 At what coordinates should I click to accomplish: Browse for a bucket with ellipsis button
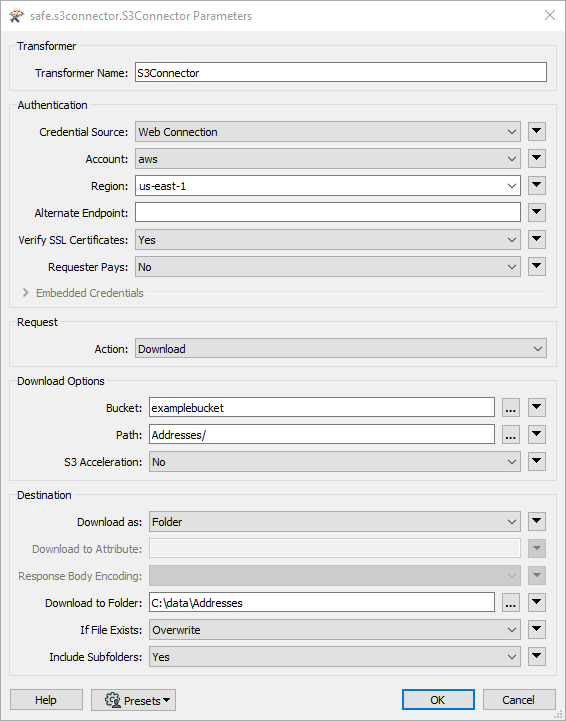[510, 408]
